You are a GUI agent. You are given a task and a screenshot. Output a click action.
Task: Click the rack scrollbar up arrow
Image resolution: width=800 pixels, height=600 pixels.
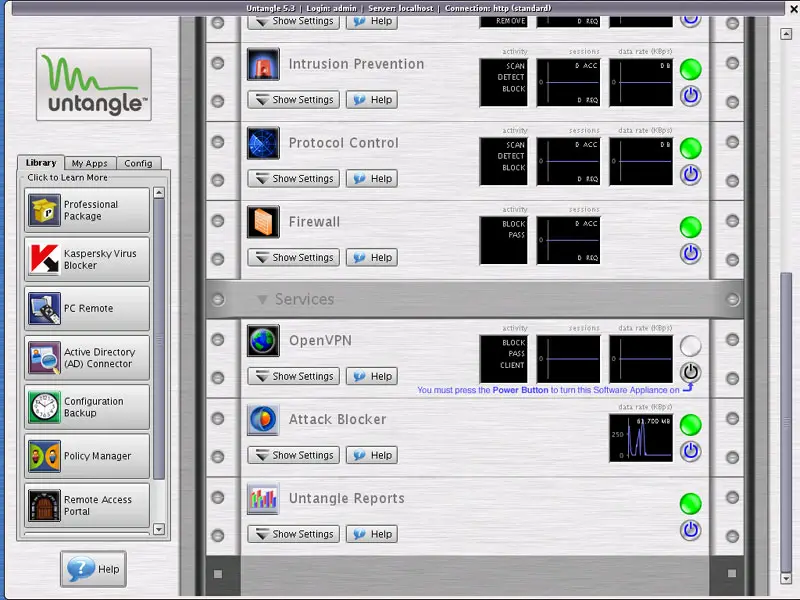pos(786,34)
